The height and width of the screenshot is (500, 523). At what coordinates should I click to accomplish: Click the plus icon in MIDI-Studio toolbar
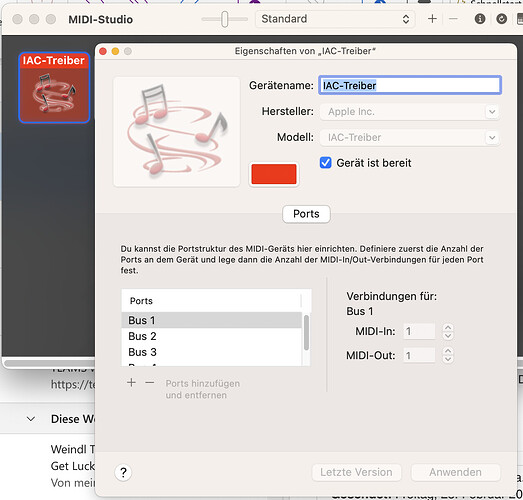pyautogui.click(x=432, y=19)
